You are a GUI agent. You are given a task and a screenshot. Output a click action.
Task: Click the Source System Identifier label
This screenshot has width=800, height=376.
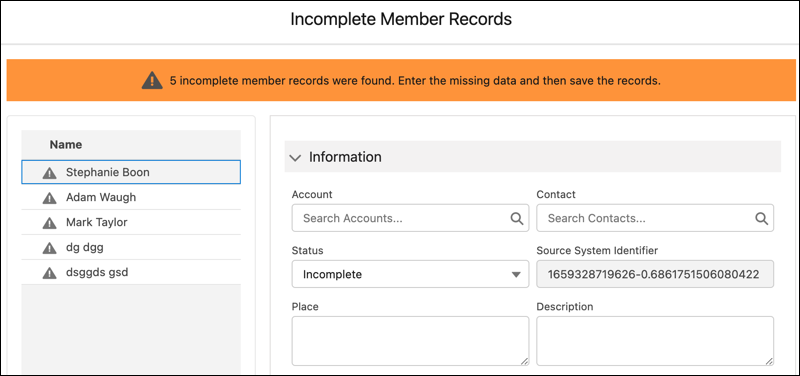(x=597, y=250)
